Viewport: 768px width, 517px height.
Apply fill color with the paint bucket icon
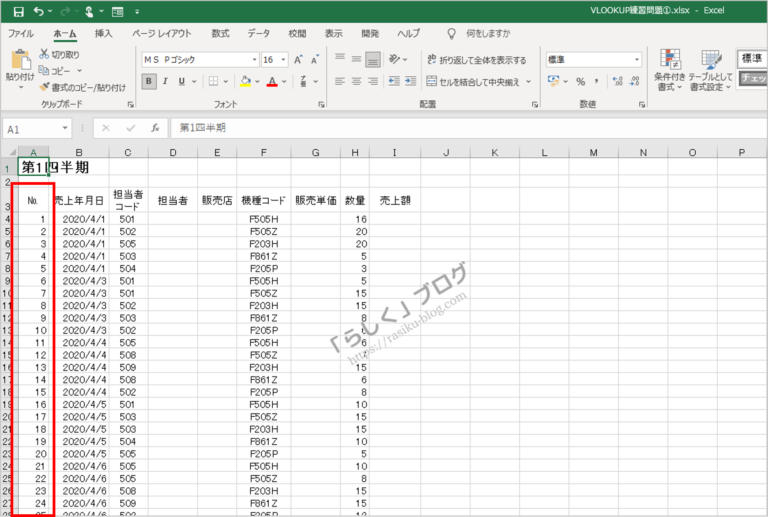point(245,81)
